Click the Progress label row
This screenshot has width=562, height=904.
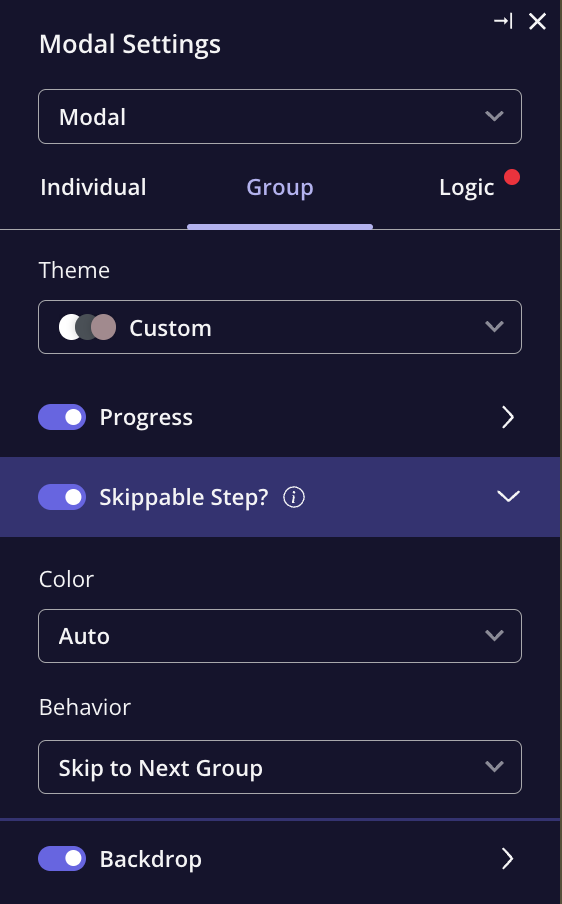coord(280,417)
